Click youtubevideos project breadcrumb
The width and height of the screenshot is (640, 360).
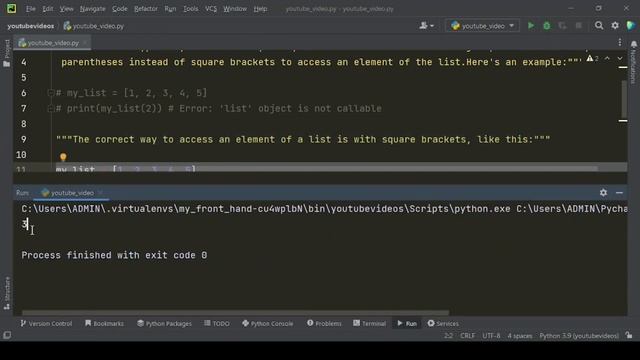[x=31, y=26]
